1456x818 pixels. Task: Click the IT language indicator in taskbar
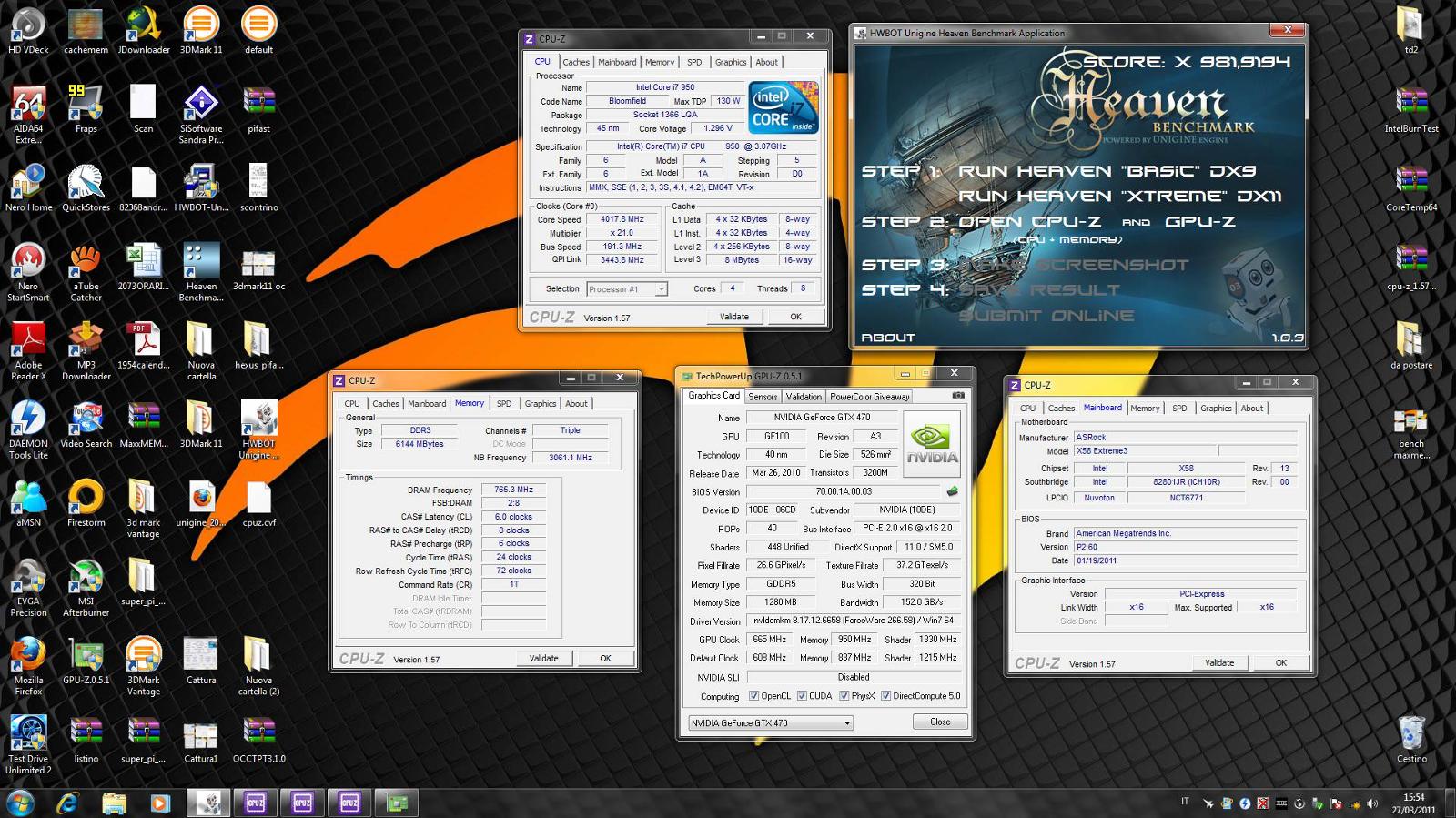[x=1185, y=802]
